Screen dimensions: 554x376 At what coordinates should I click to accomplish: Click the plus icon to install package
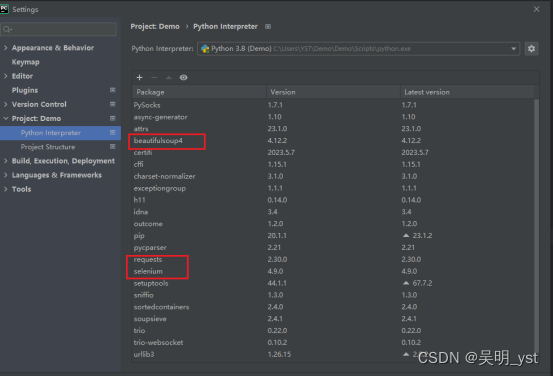(x=140, y=77)
